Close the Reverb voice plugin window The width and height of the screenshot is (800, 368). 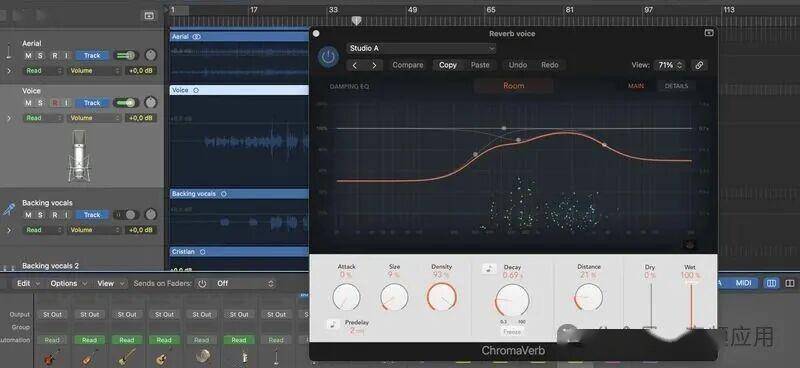pos(316,34)
